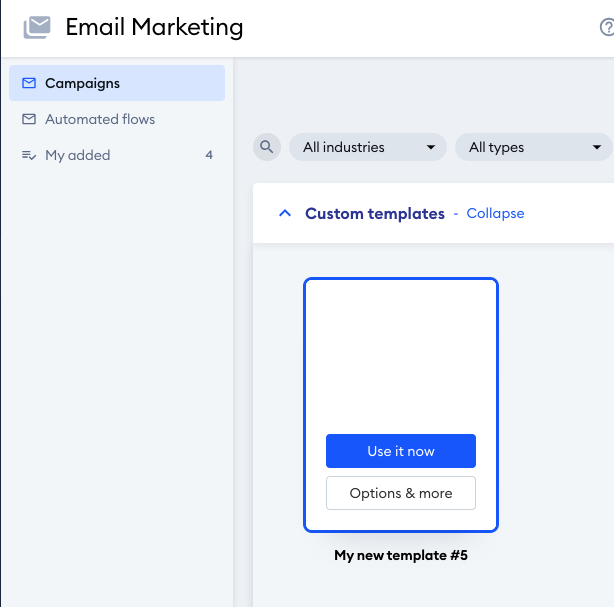614x607 pixels.
Task: Select Campaigns in the sidebar
Action: [x=117, y=83]
